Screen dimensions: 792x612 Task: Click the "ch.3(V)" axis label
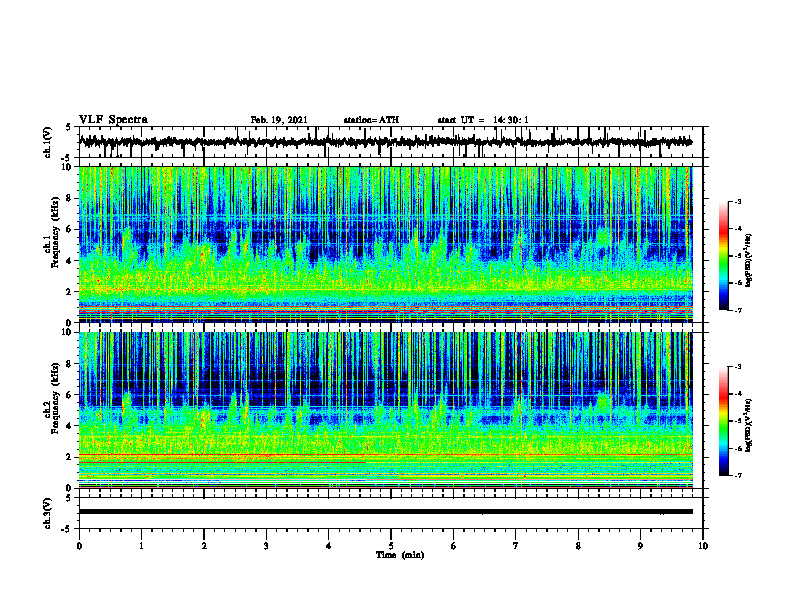point(48,513)
